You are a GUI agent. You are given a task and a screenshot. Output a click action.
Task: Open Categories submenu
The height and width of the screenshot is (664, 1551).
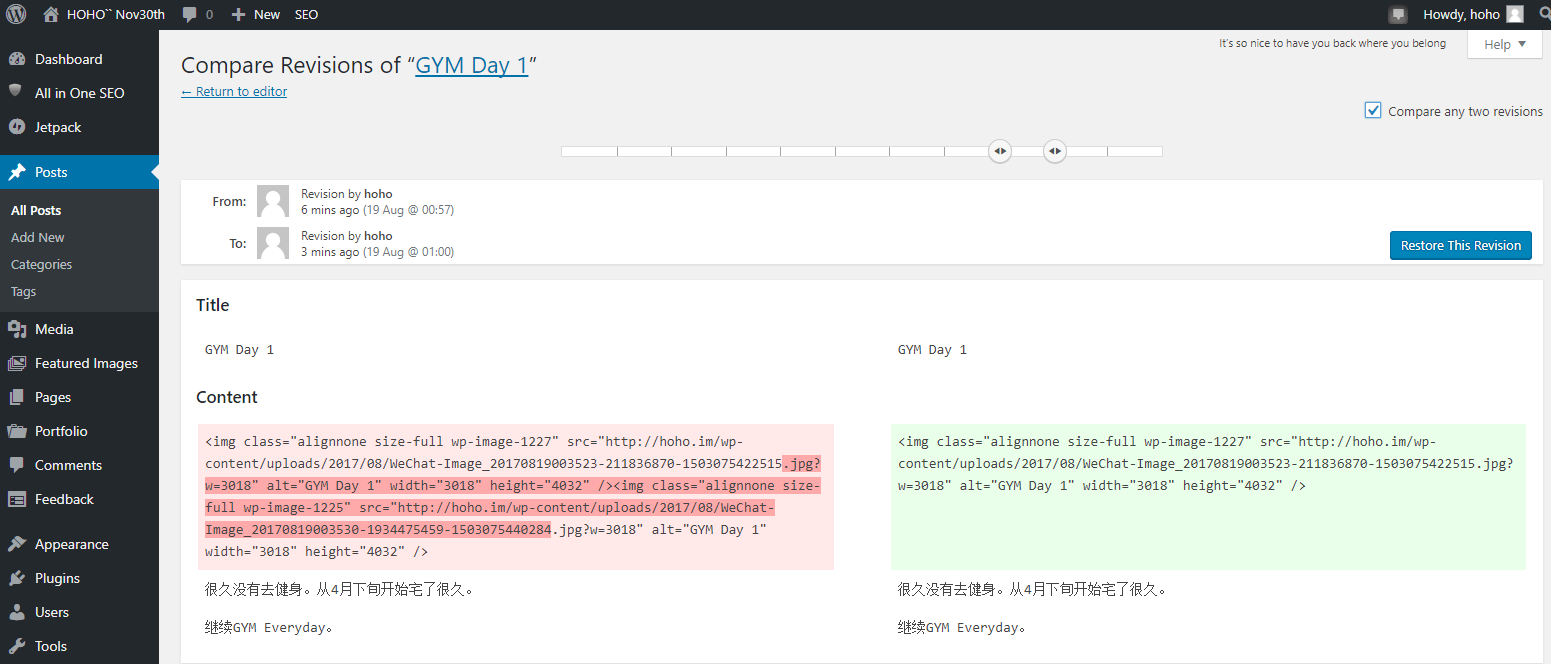pos(42,264)
